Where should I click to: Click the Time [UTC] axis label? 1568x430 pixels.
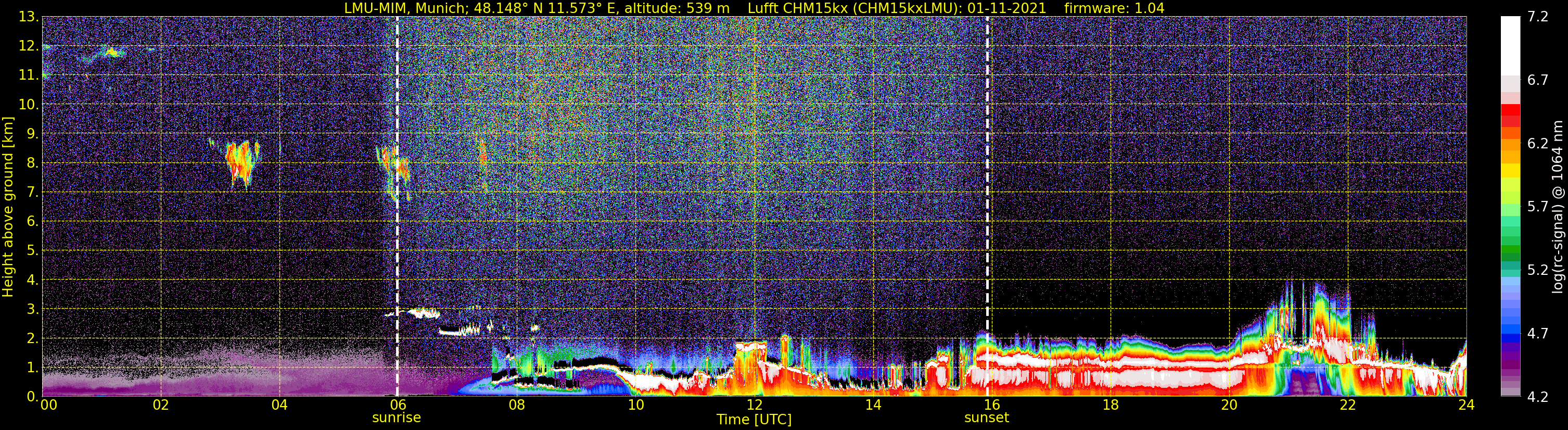click(x=754, y=420)
